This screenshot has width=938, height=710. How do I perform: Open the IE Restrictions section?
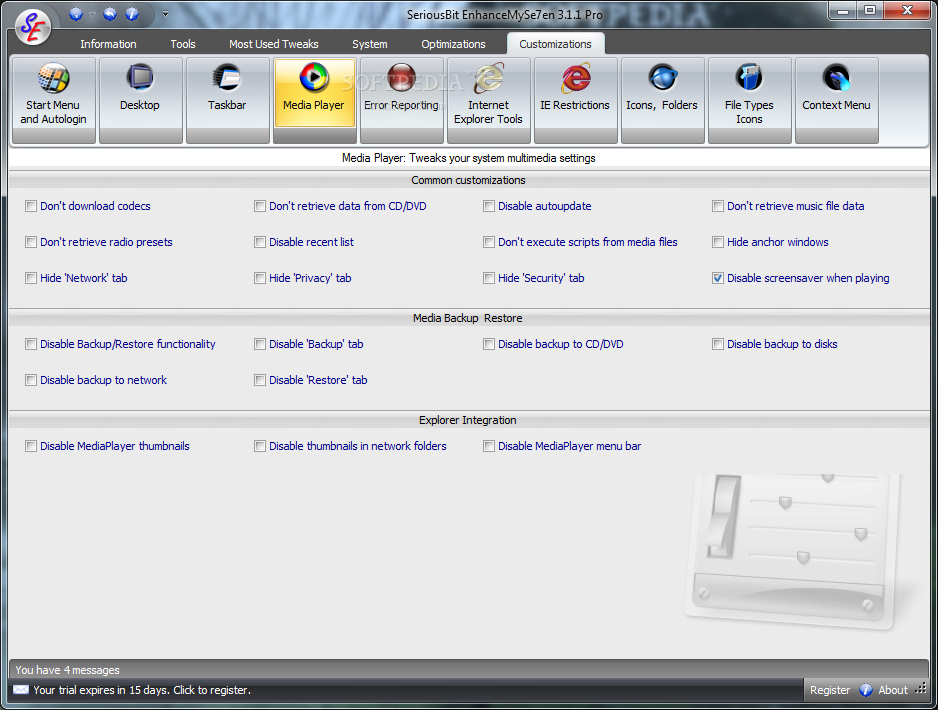click(x=575, y=100)
